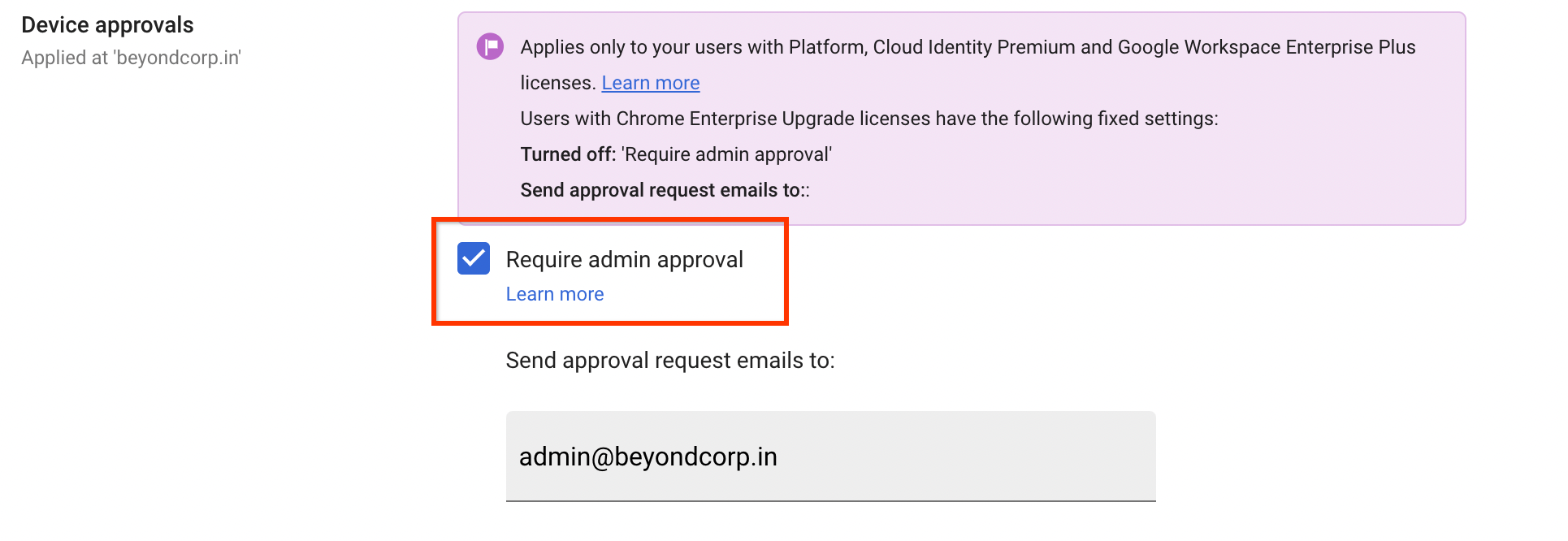
Task: Click the word 'Platform' in the banner
Action: 826,47
